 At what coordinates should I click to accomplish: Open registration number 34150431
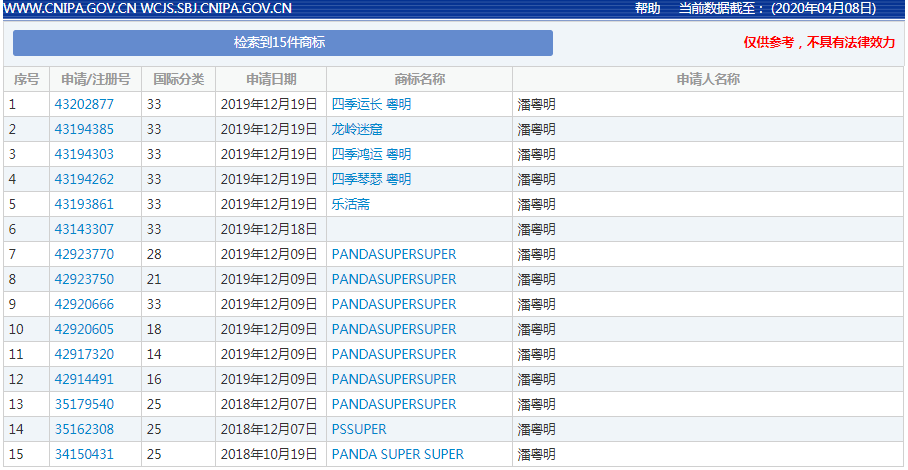(x=84, y=454)
